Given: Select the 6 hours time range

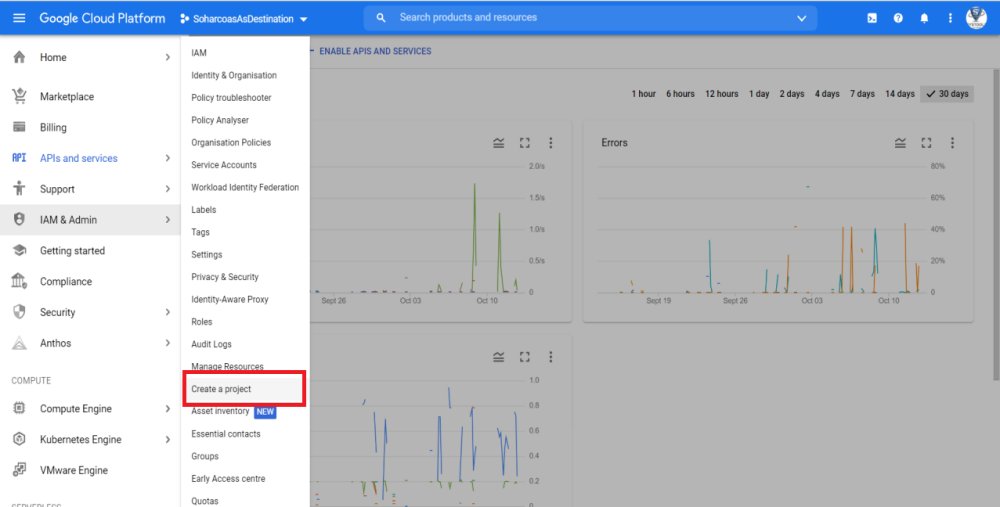Looking at the screenshot, I should [680, 94].
